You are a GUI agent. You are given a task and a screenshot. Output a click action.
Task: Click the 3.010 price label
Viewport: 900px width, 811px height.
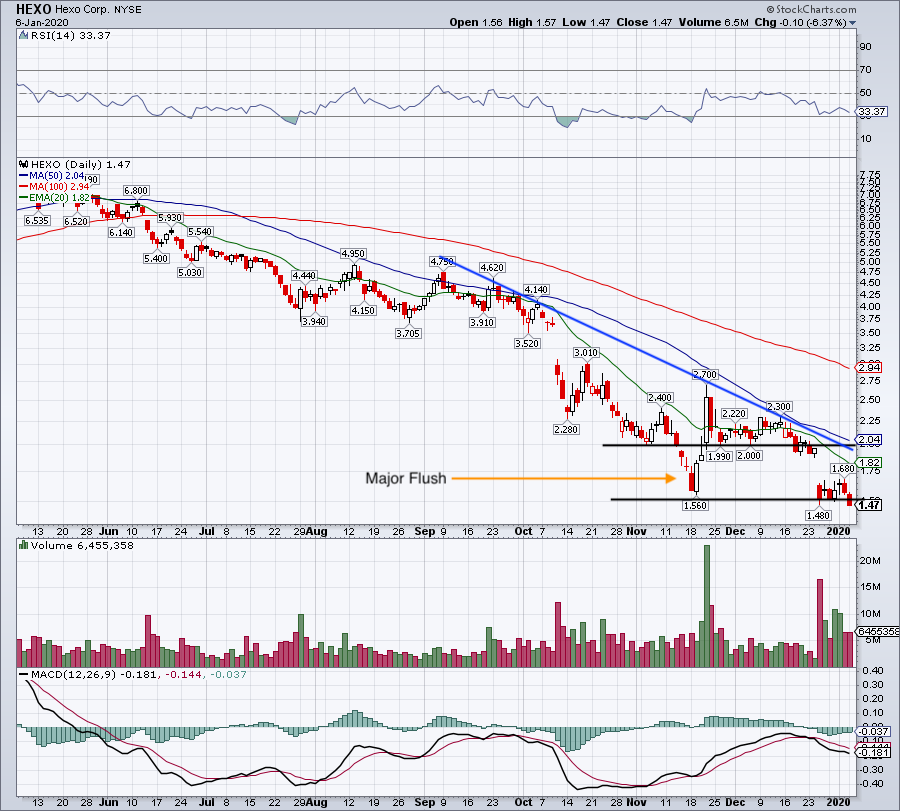586,352
